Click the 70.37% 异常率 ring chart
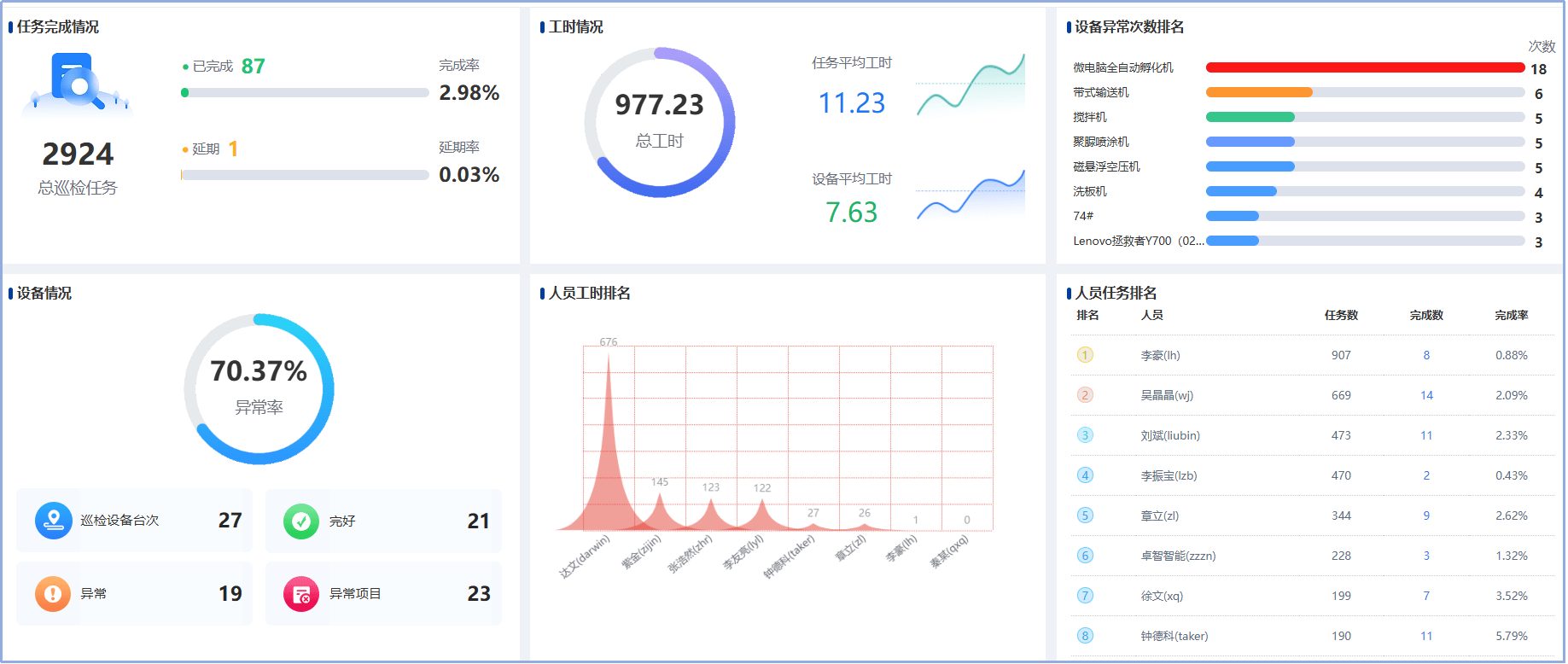Screen dimensions: 1568x664 pos(259,389)
